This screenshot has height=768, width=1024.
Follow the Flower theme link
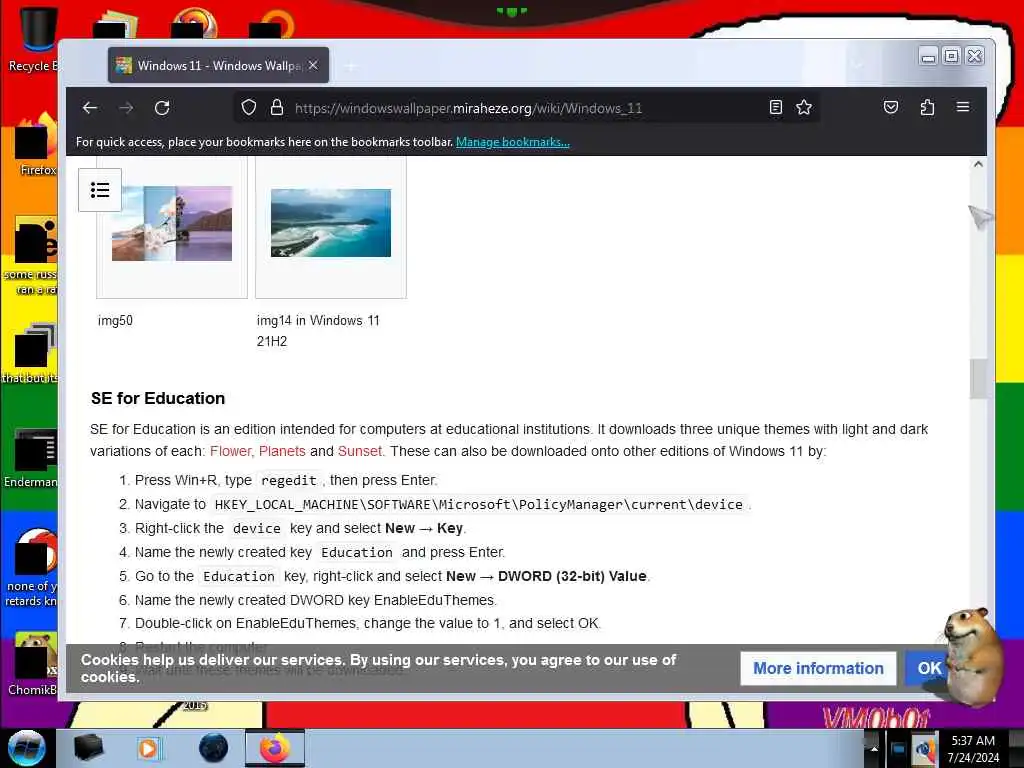click(231, 451)
